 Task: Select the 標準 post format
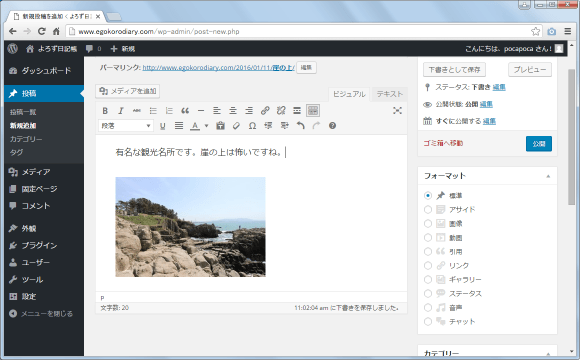pos(428,195)
